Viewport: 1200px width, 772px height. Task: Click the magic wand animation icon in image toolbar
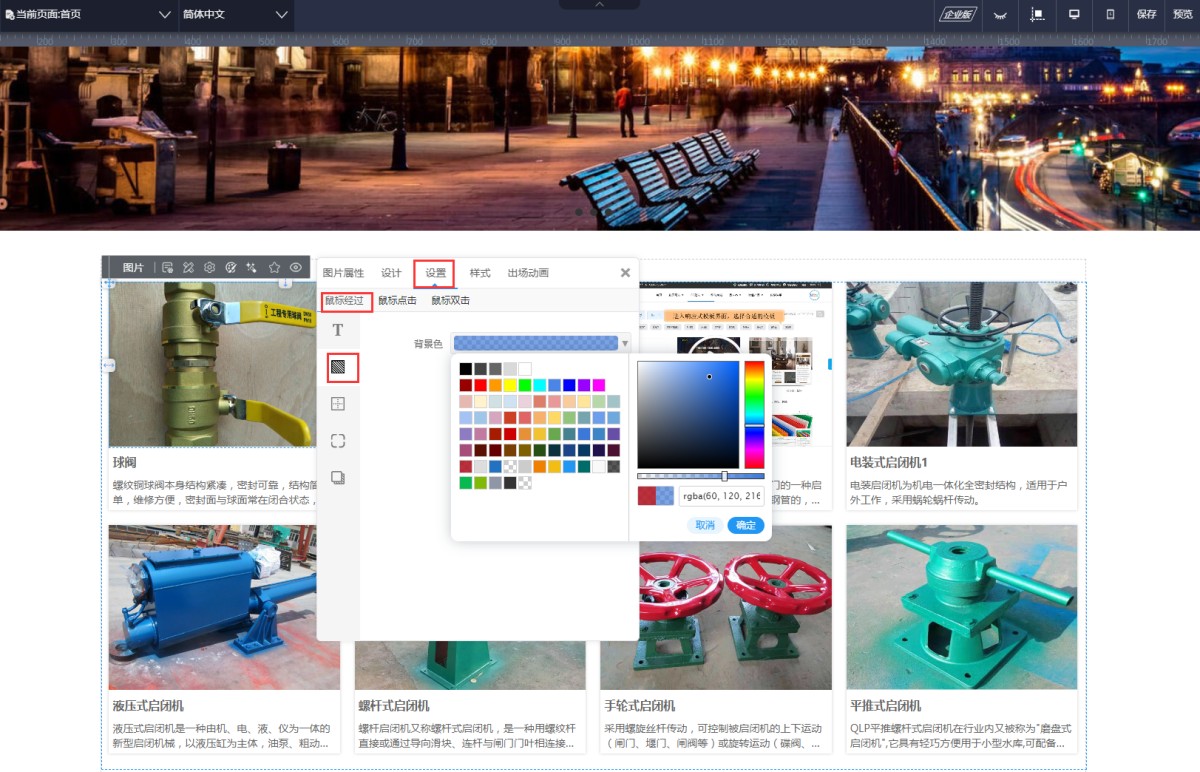click(252, 268)
